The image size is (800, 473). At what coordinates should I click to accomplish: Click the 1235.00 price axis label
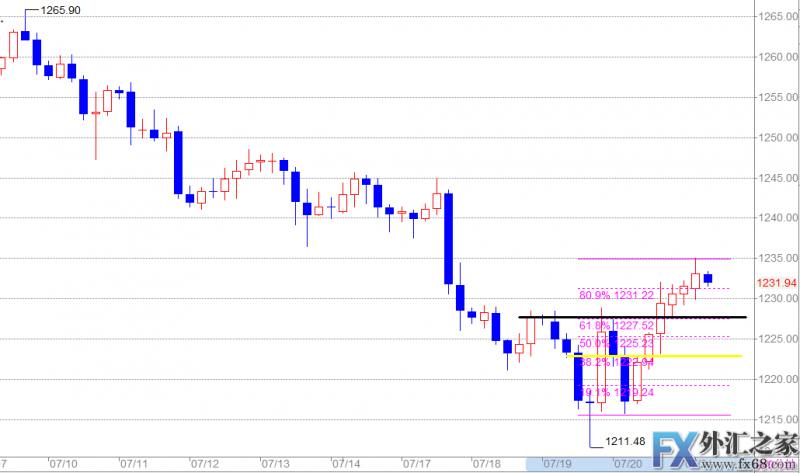tap(778, 258)
